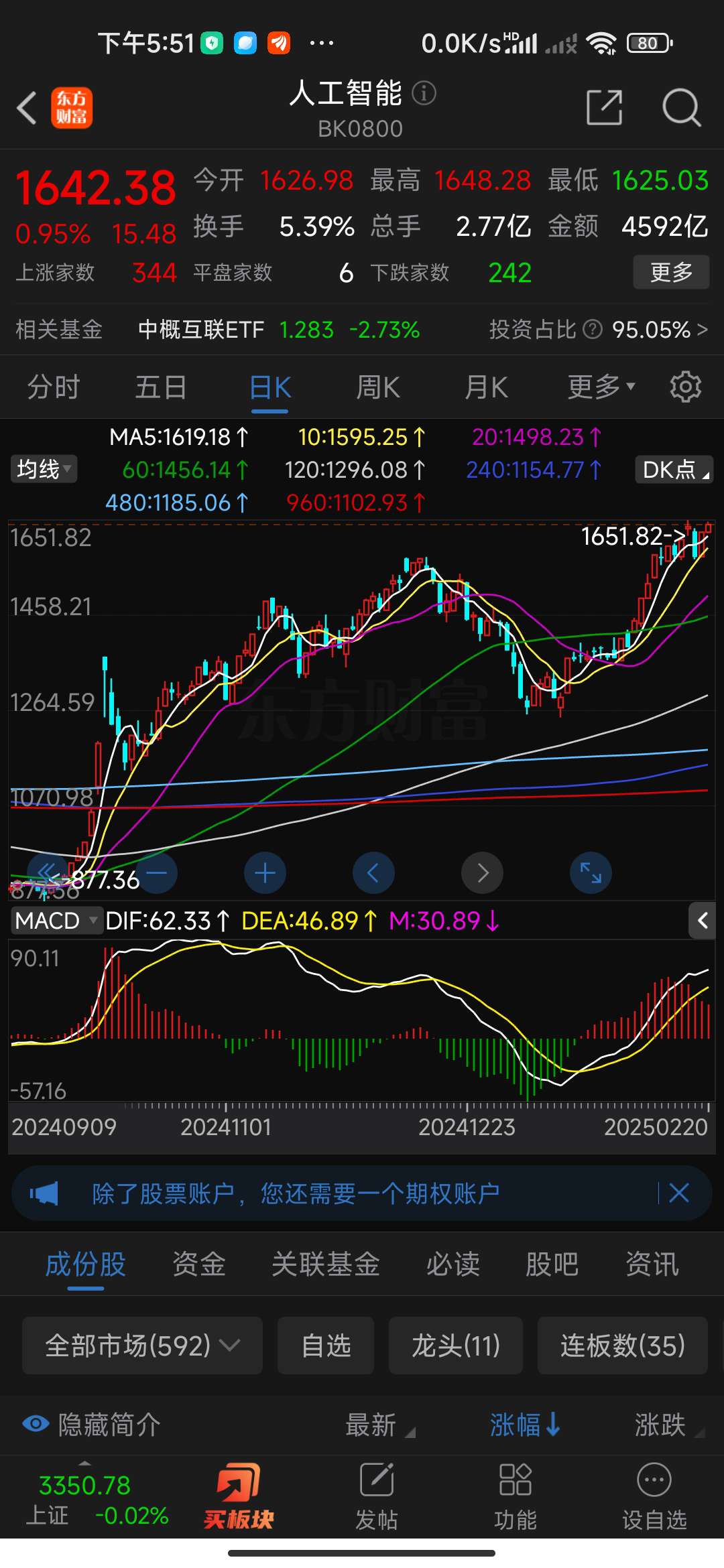The image size is (724, 1568).
Task: Zoom in chart with plus button
Action: (265, 872)
